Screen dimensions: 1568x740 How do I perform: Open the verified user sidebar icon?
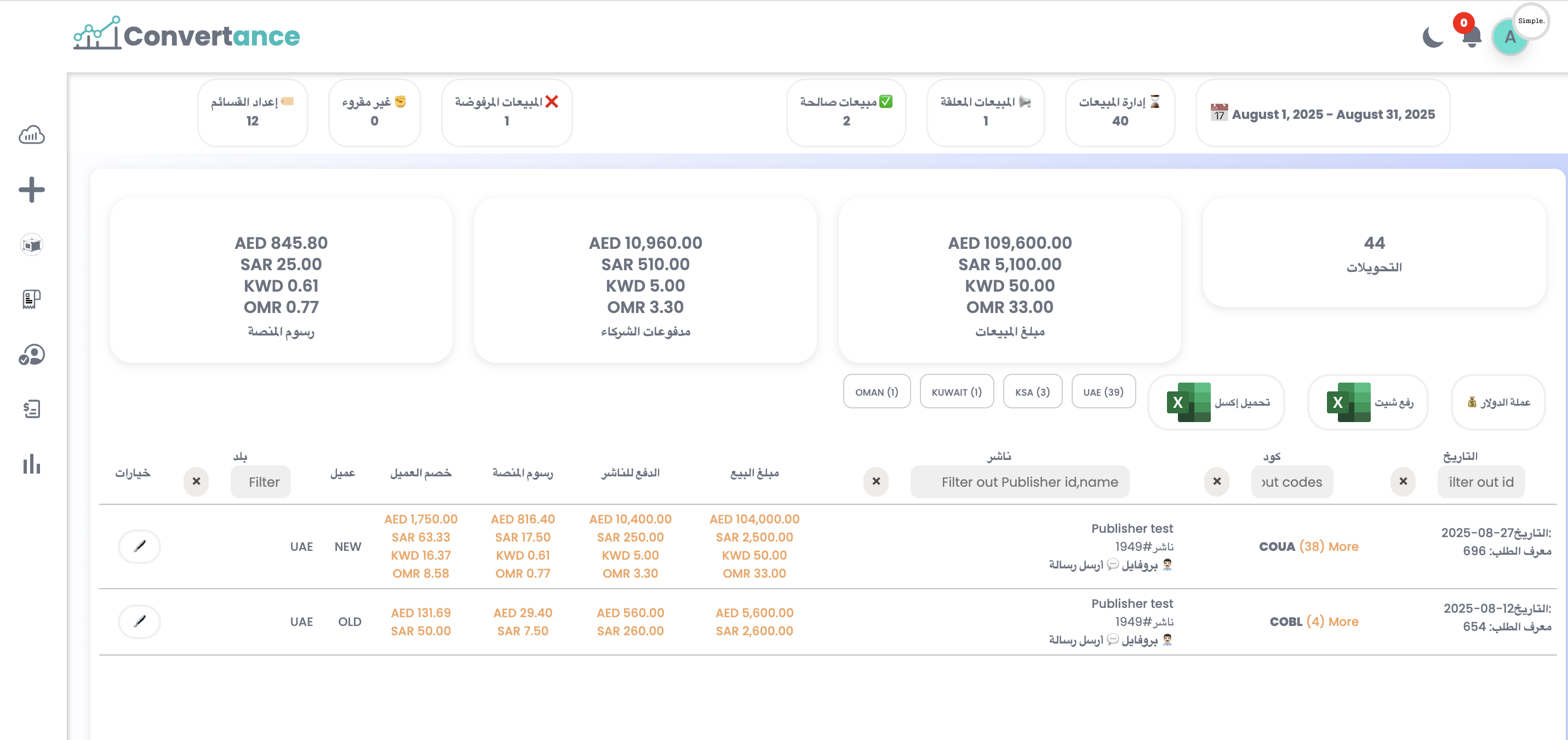(32, 355)
